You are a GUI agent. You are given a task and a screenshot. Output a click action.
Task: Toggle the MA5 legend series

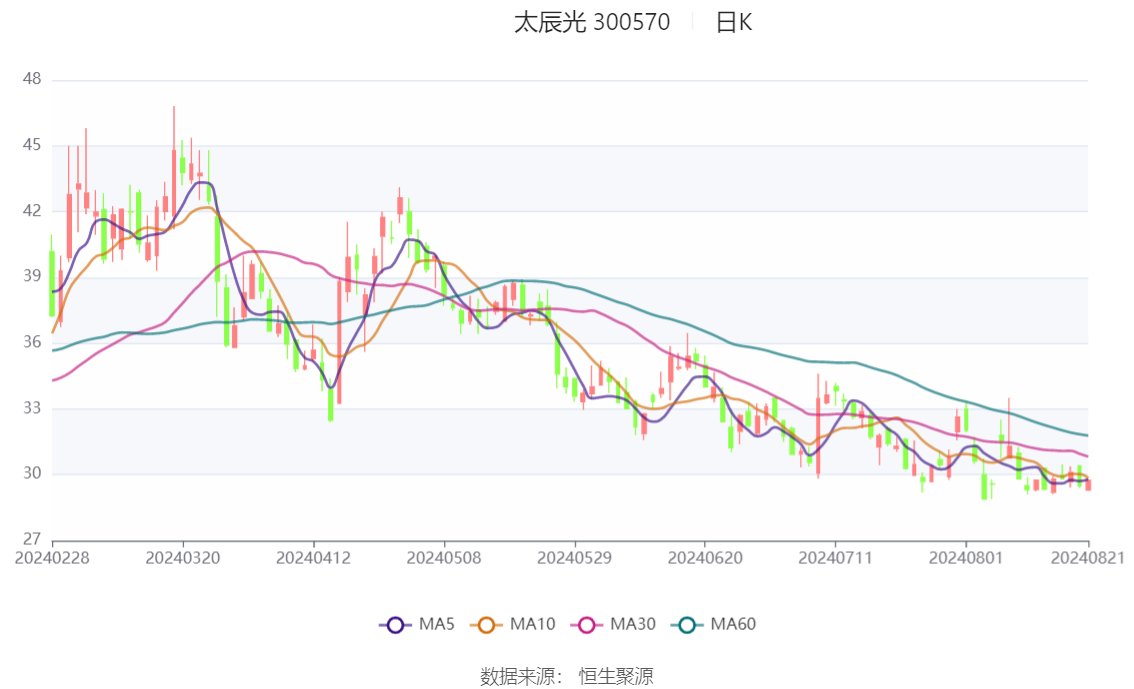417,625
